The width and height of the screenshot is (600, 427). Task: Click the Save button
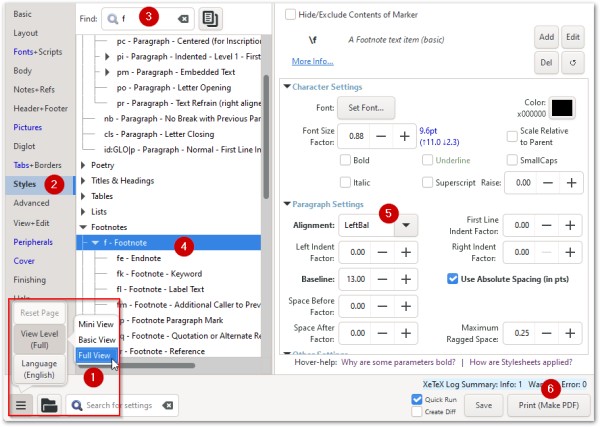(x=483, y=405)
